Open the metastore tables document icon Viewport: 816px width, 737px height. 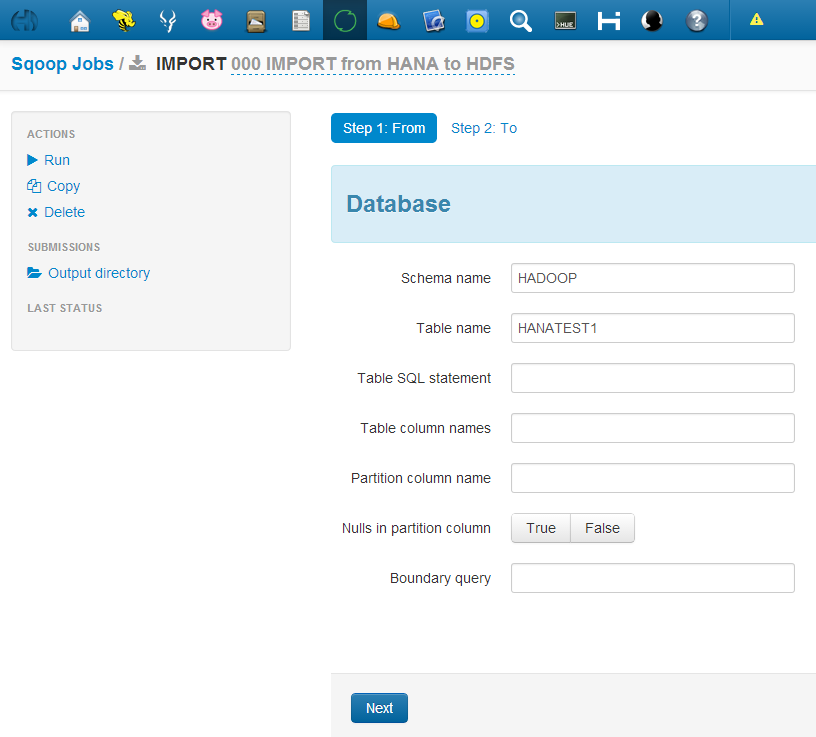[x=301, y=21]
